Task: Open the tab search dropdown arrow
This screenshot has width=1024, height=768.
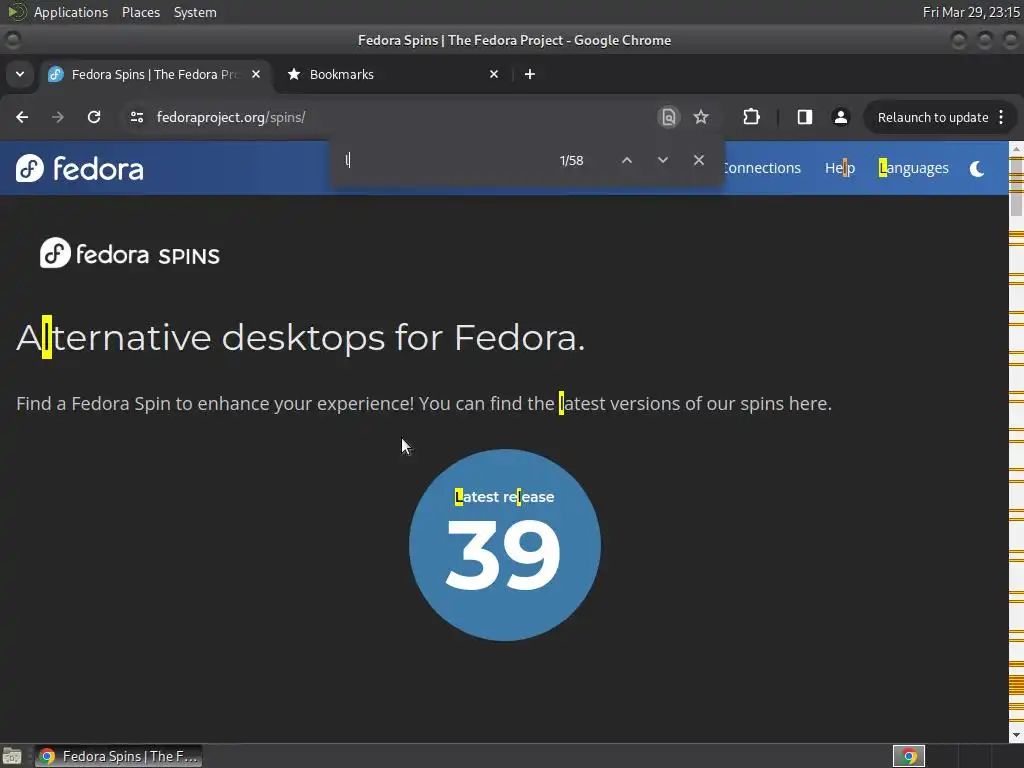Action: coord(20,74)
